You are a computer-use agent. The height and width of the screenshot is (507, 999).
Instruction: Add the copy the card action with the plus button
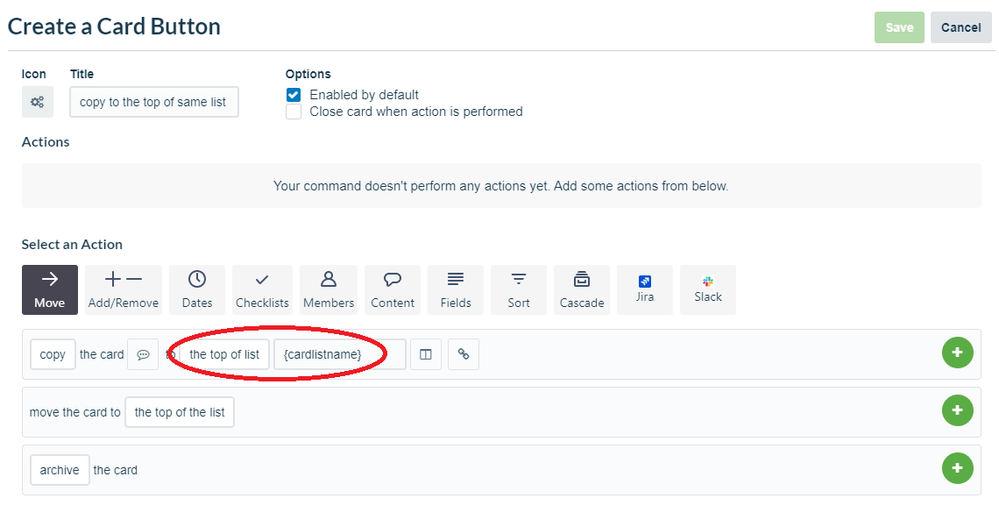coord(958,353)
